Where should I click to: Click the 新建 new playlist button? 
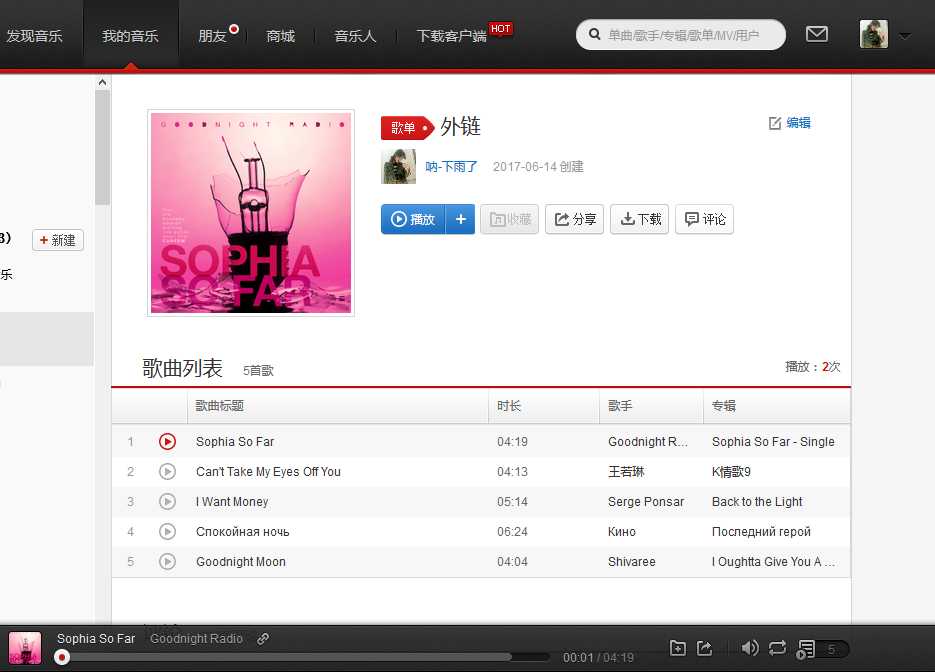(x=58, y=240)
